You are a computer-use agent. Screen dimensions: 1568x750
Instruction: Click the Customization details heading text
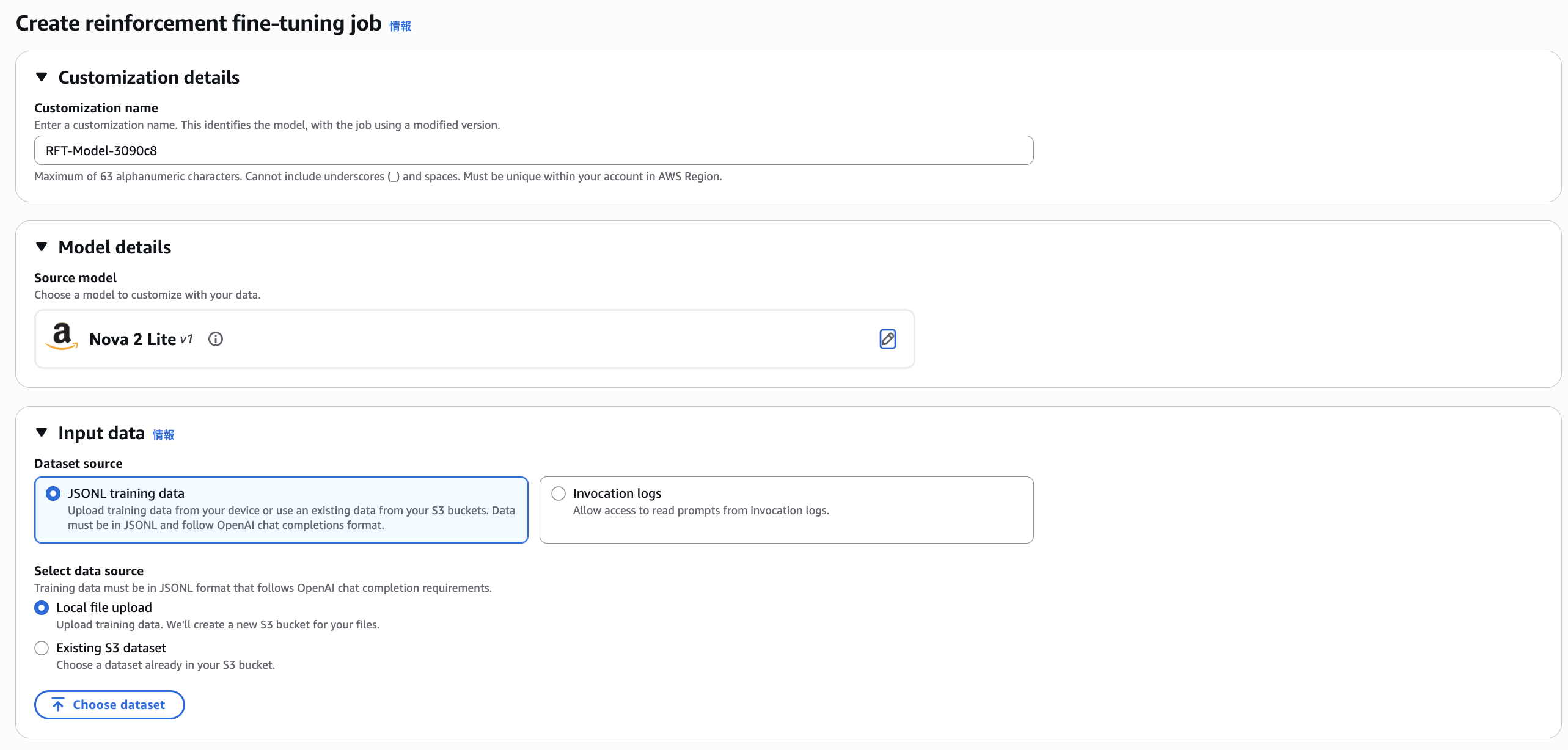[x=148, y=78]
